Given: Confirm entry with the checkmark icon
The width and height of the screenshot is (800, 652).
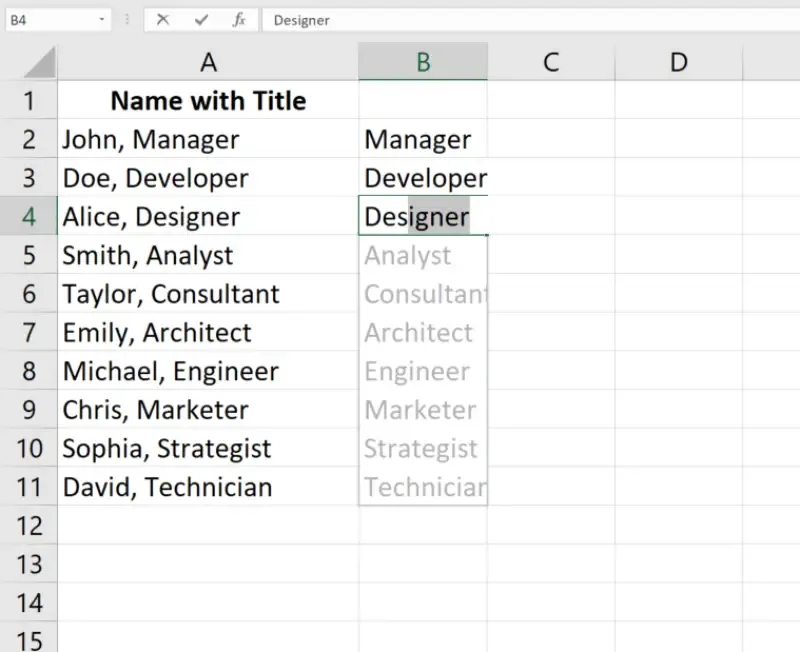Looking at the screenshot, I should 201,19.
